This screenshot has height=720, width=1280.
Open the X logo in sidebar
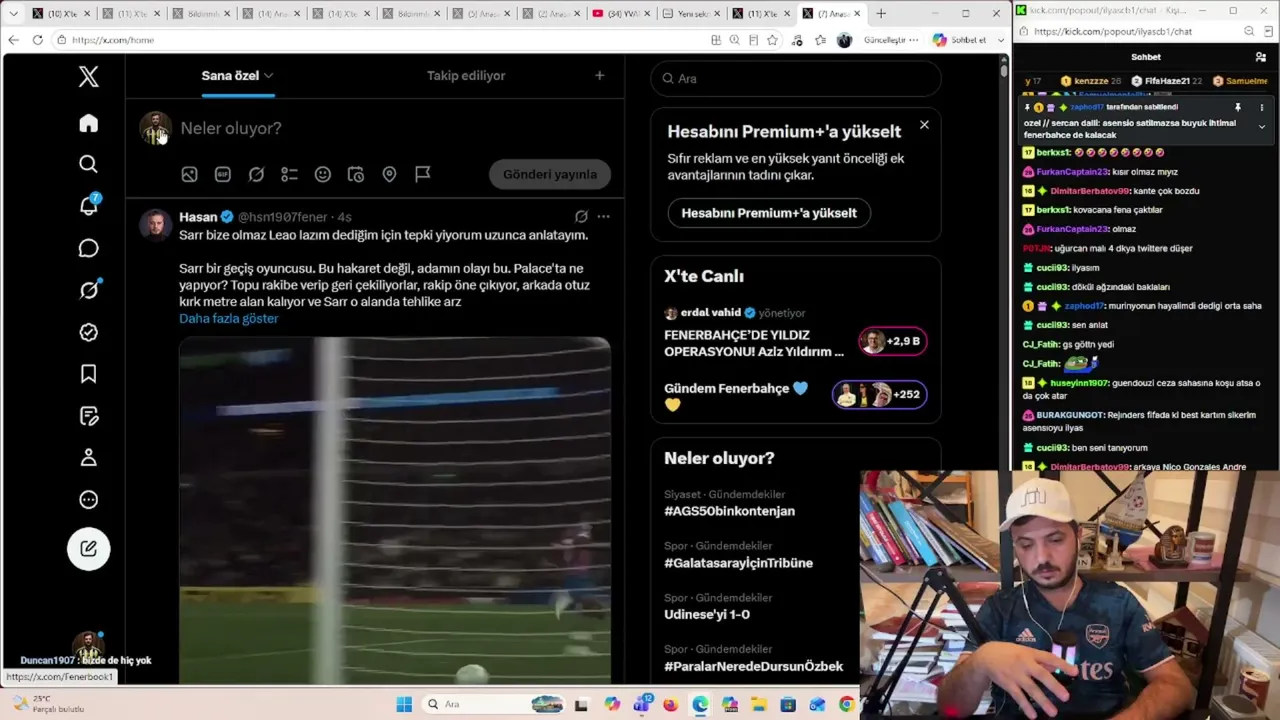[89, 76]
